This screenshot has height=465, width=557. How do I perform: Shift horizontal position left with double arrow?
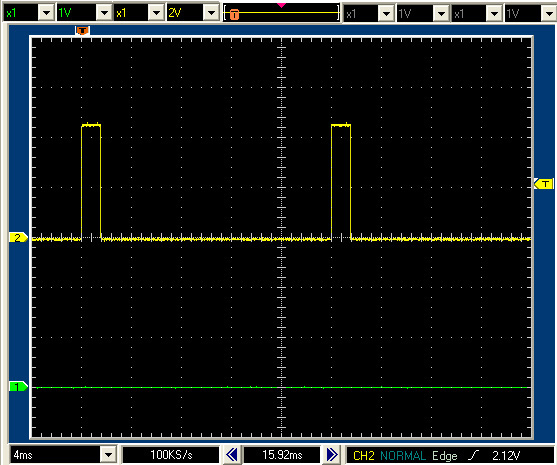pos(232,454)
